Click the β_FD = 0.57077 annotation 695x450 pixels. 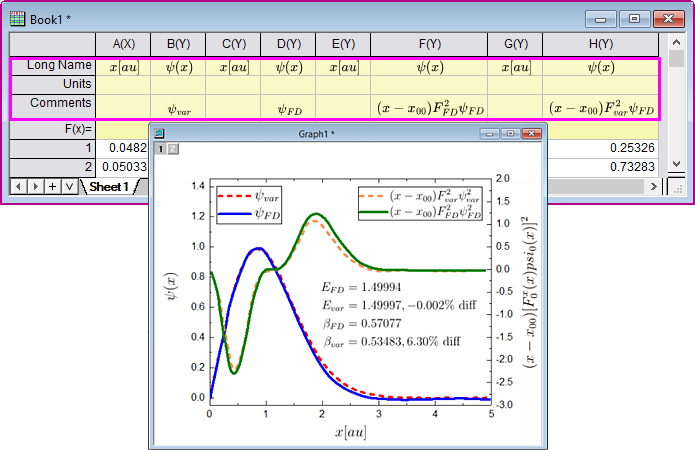tap(362, 324)
